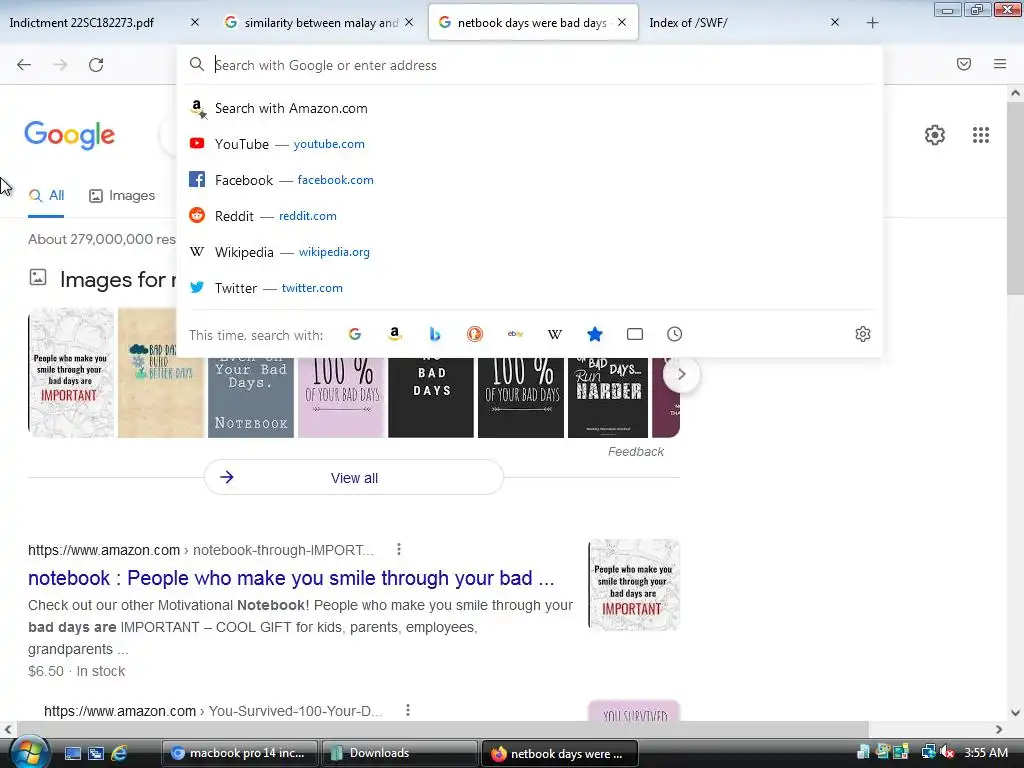Close the similarity between malay tab
1024x768 pixels.
[x=409, y=23]
